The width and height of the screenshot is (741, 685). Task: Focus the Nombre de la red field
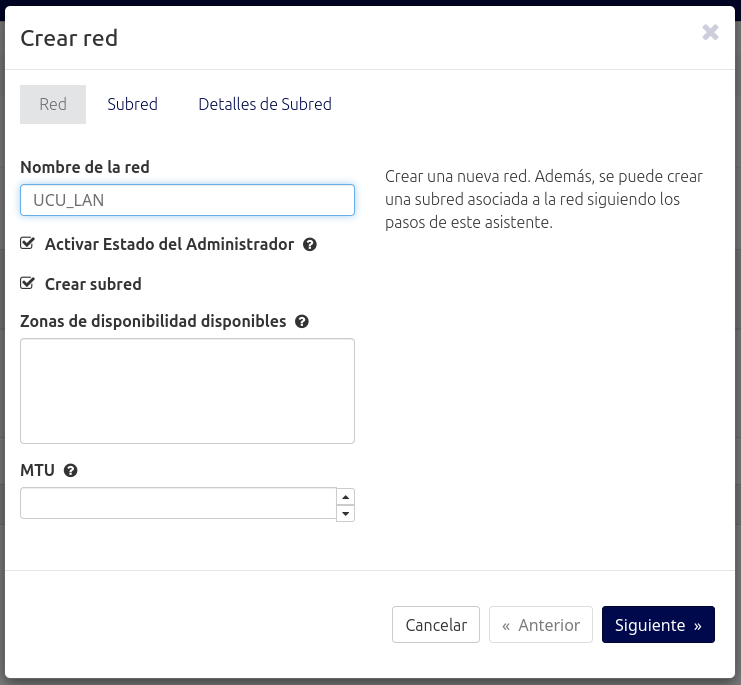(x=187, y=200)
